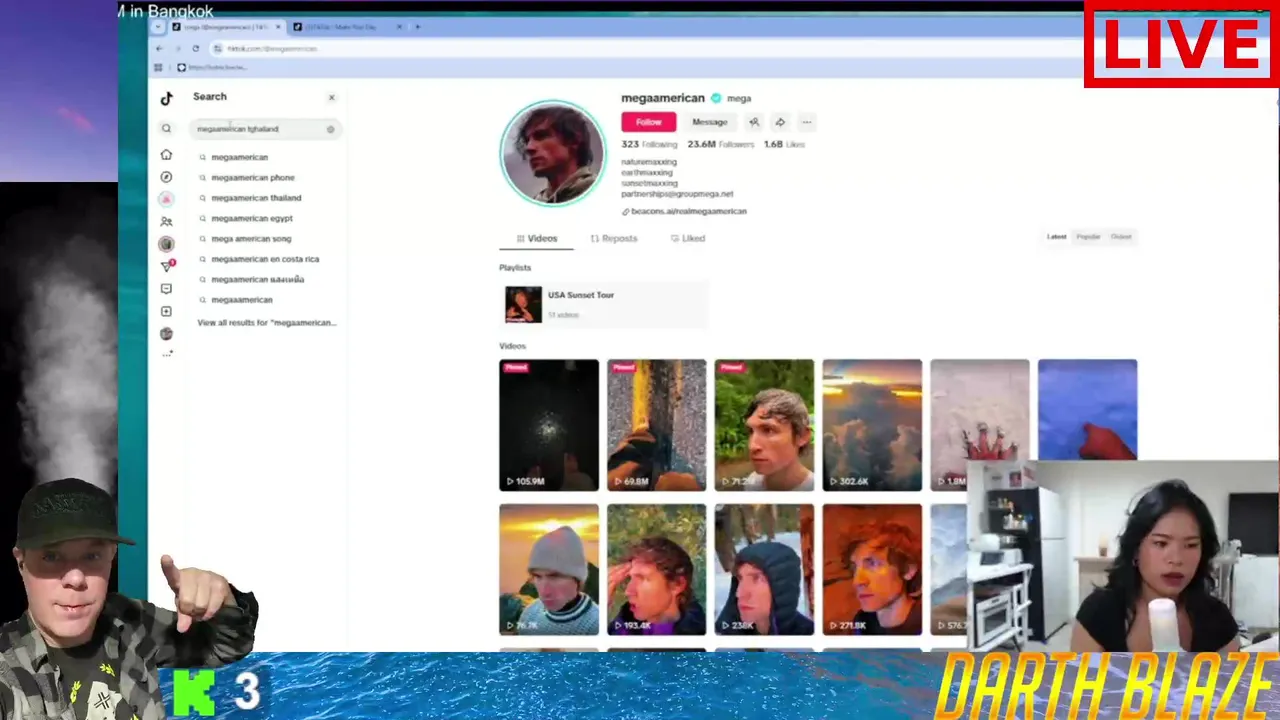Select suggestion 'megaamerican egypt'
This screenshot has height=720, width=1280.
252,218
